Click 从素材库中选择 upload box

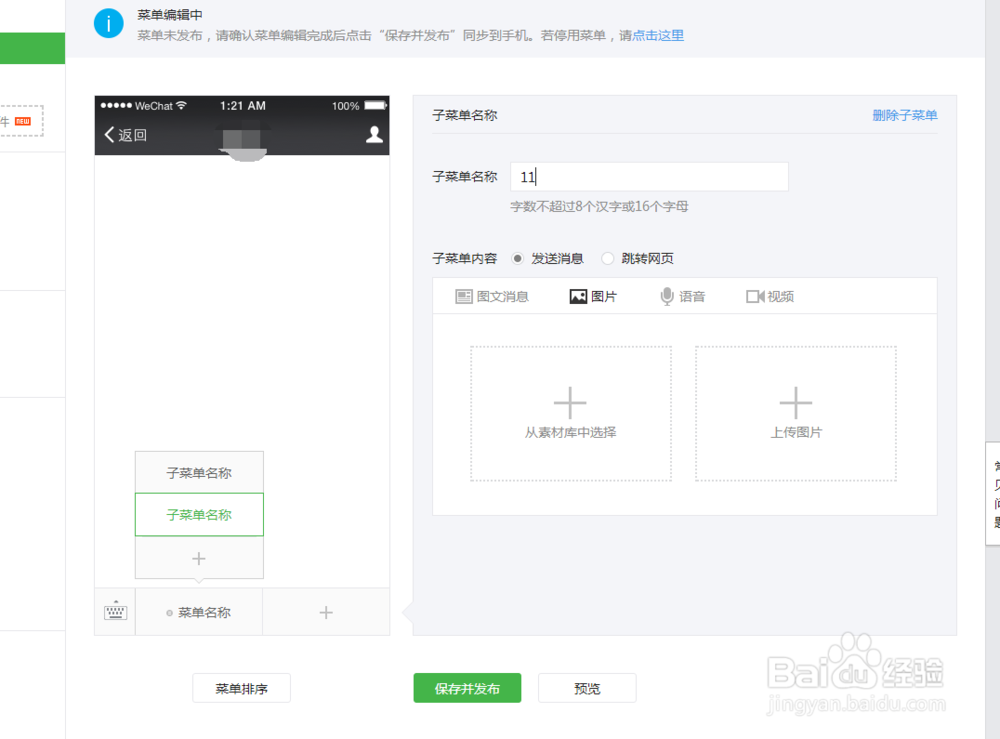[571, 413]
